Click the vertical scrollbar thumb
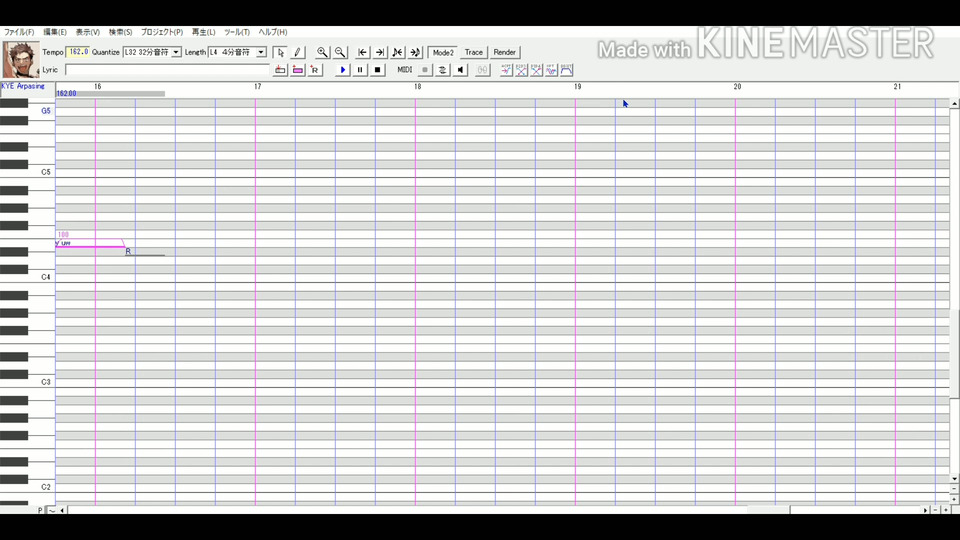Screen dimensions: 960x540 954,353
